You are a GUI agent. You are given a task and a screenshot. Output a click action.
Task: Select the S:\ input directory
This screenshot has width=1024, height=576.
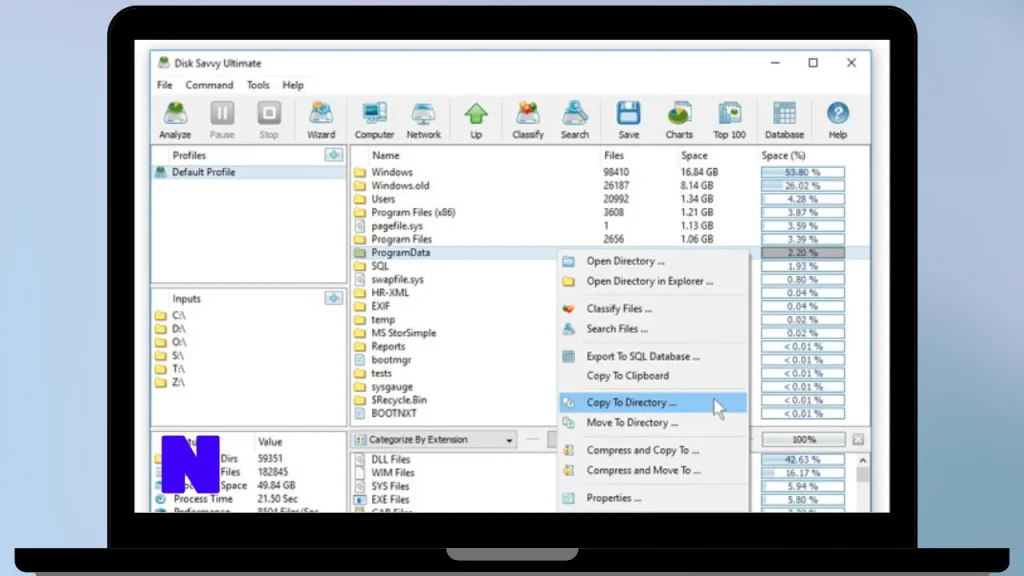178,356
